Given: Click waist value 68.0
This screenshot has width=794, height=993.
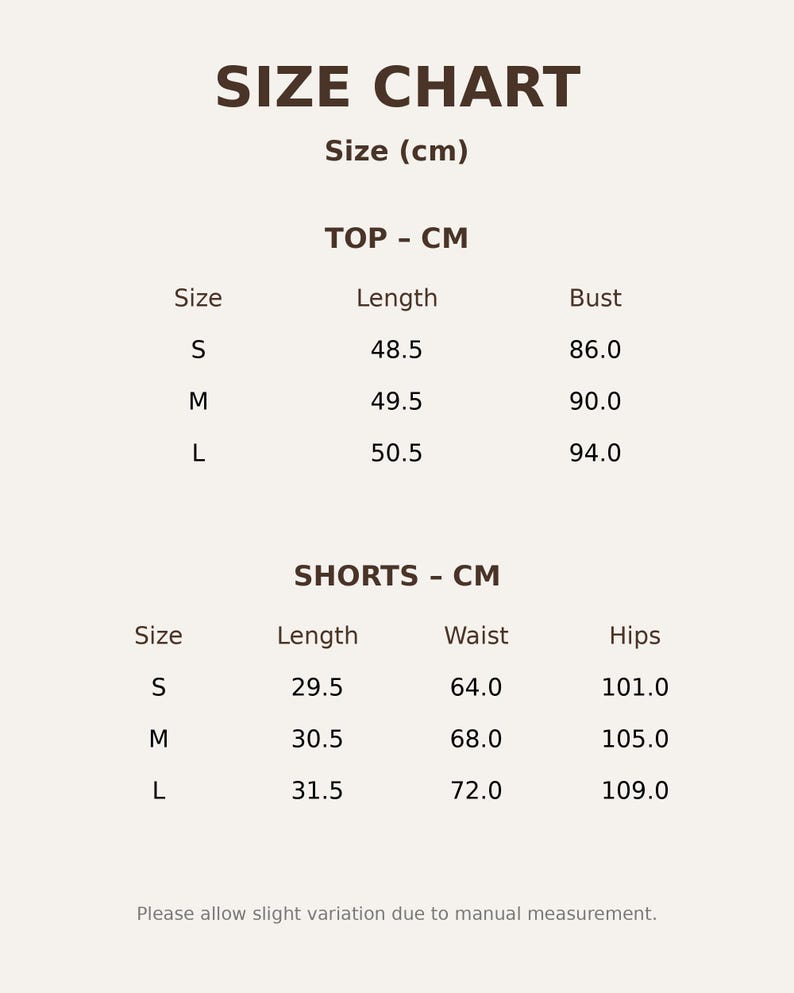Looking at the screenshot, I should [476, 738].
